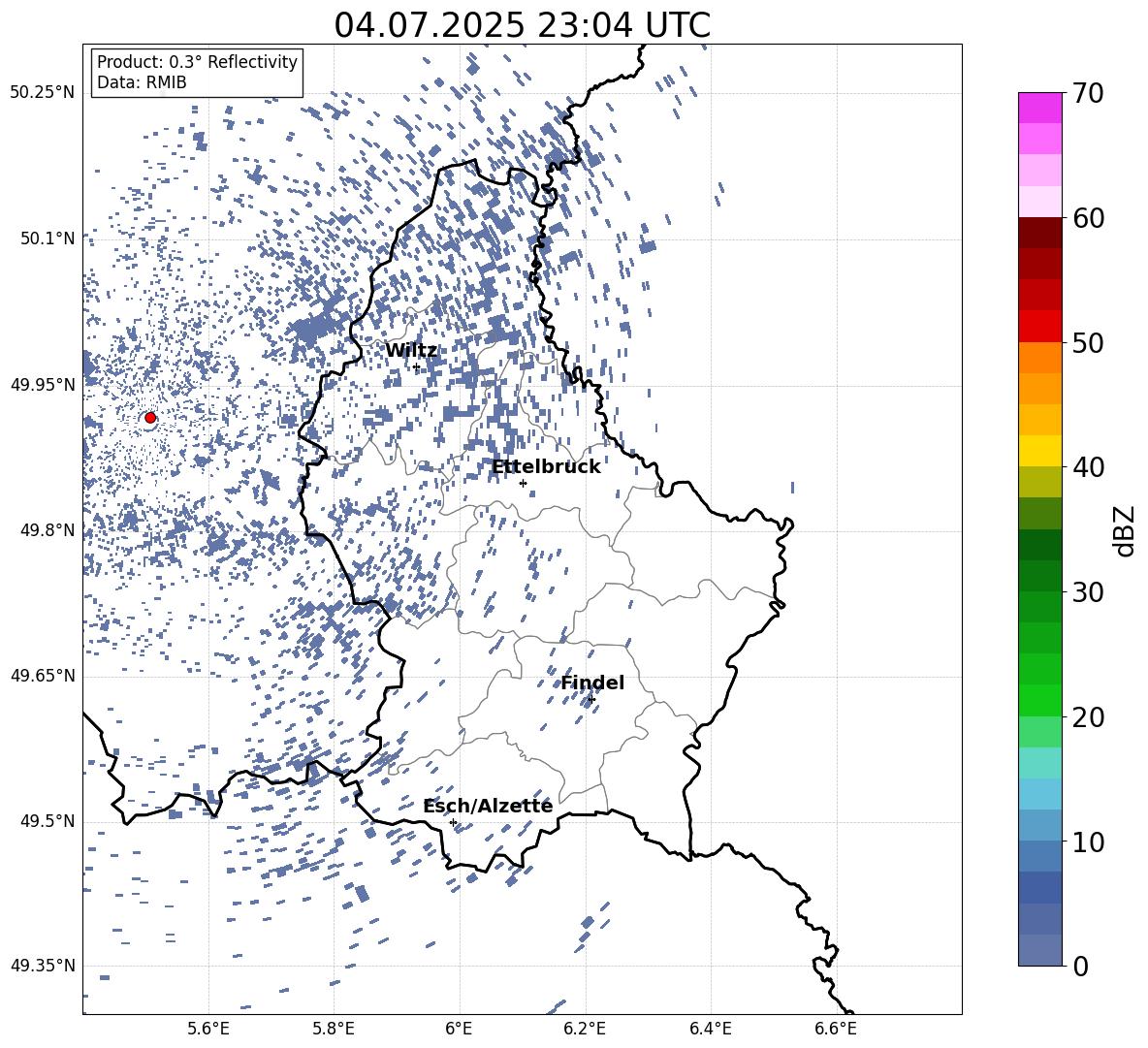The height and width of the screenshot is (1048, 1148).
Task: Click the 60 tick on colorbar
Action: coord(1088,218)
